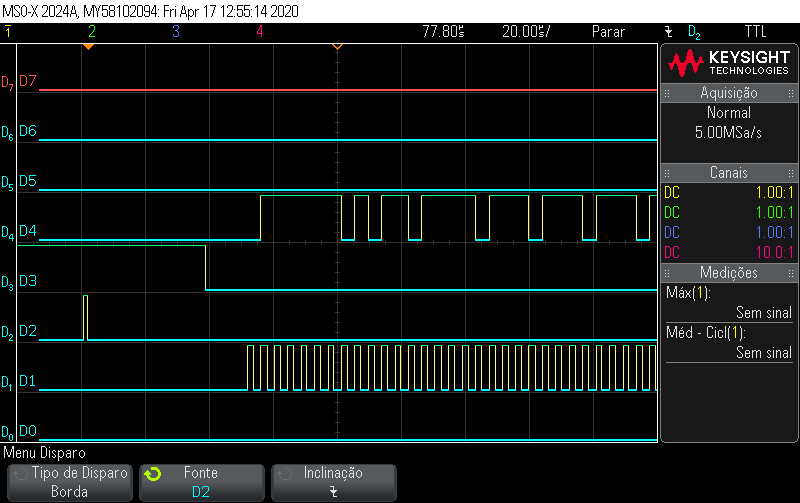The height and width of the screenshot is (503, 800).
Task: Click the blue DC 1.00:1 channel row
Action: [729, 233]
